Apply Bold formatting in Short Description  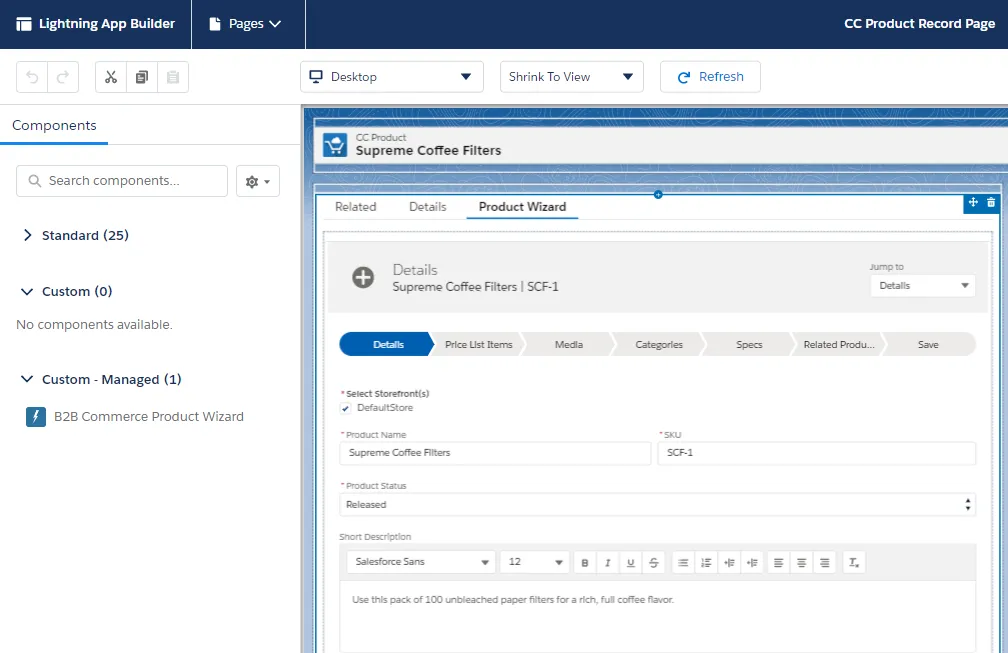(585, 562)
